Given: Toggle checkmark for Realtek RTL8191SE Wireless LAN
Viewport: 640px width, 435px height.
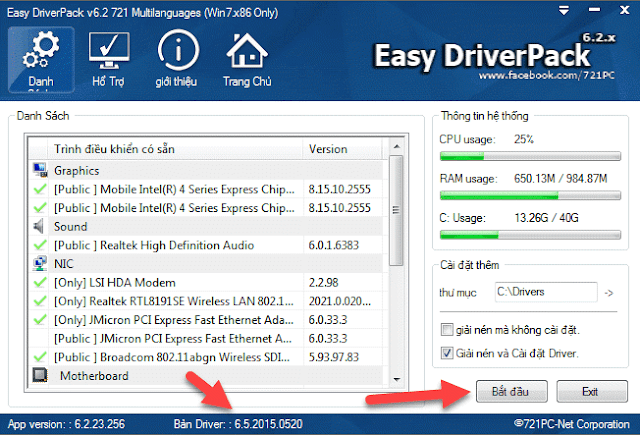Looking at the screenshot, I should point(40,301).
